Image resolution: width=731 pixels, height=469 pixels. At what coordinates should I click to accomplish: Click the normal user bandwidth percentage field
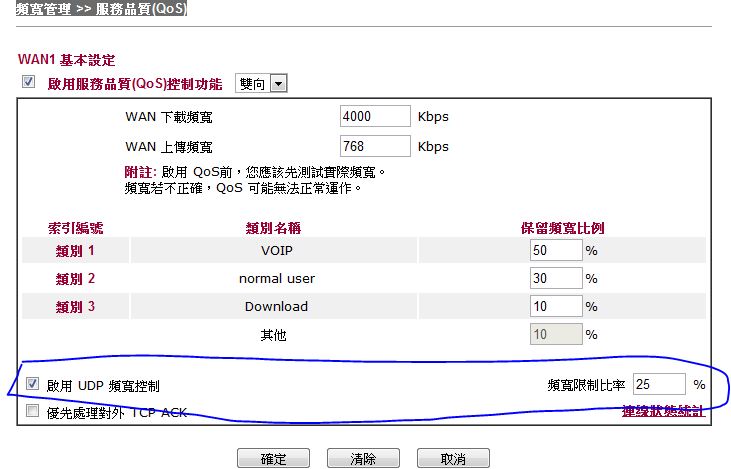[556, 278]
